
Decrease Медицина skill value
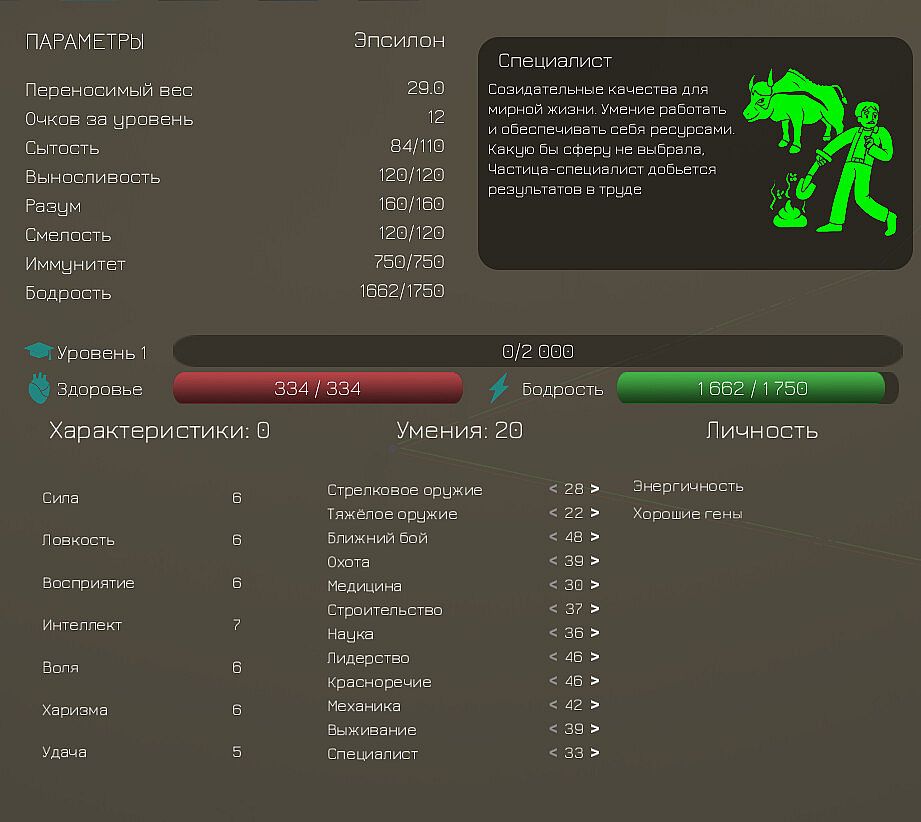point(553,585)
